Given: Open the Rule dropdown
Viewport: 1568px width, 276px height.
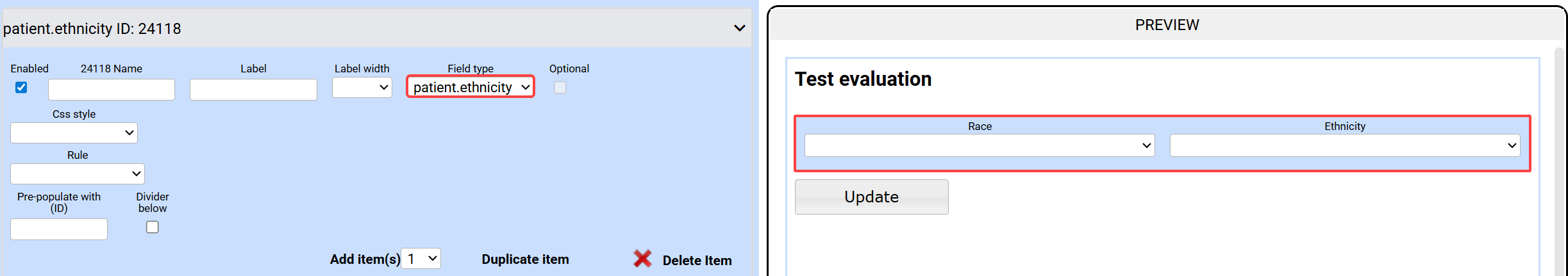Looking at the screenshot, I should click(x=78, y=174).
